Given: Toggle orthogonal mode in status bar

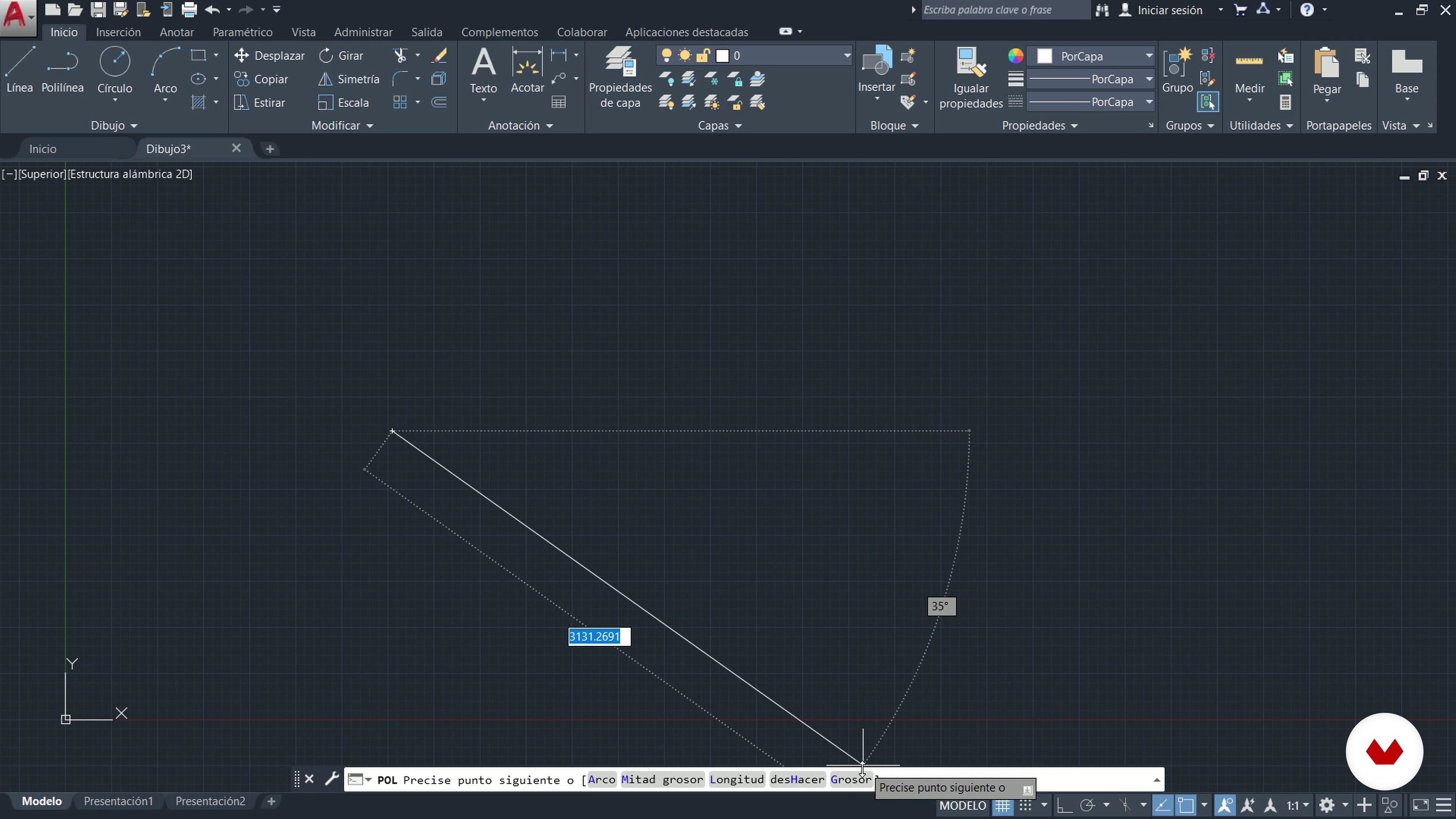Looking at the screenshot, I should [x=1064, y=805].
